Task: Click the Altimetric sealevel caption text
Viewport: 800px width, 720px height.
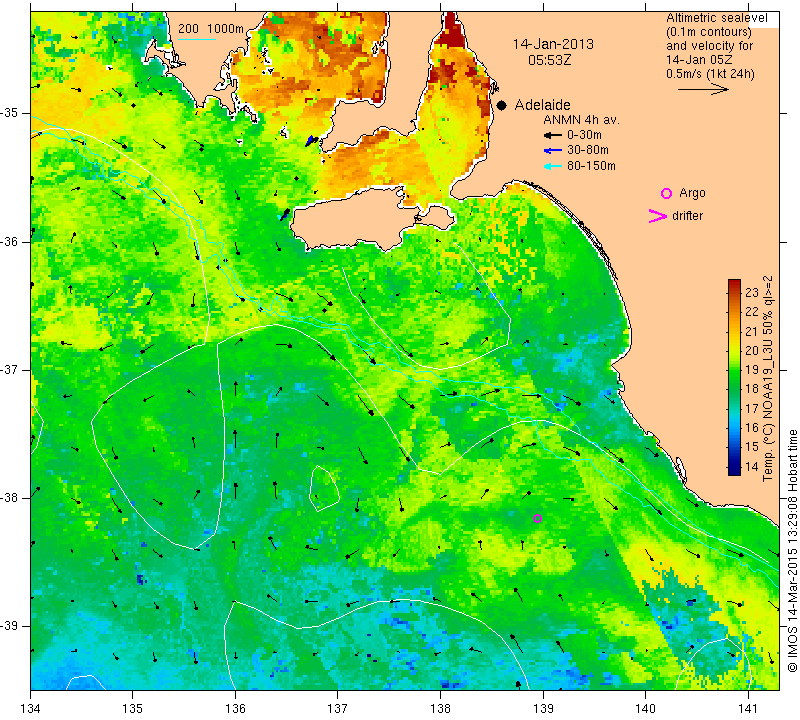Action: point(716,18)
